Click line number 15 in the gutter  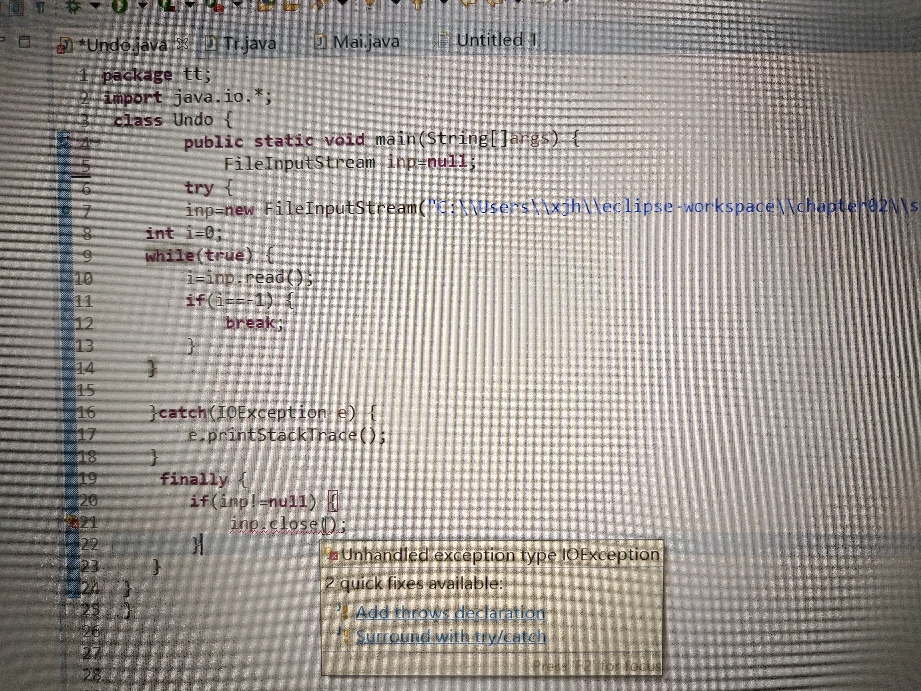(85, 390)
